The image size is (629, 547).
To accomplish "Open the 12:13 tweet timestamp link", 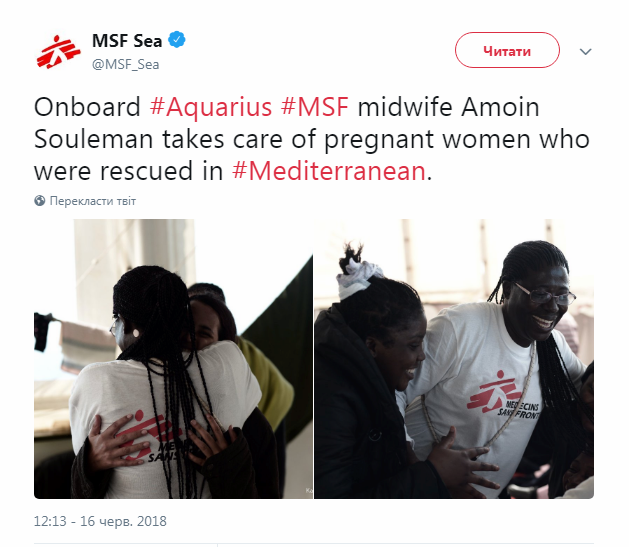I will [50, 521].
